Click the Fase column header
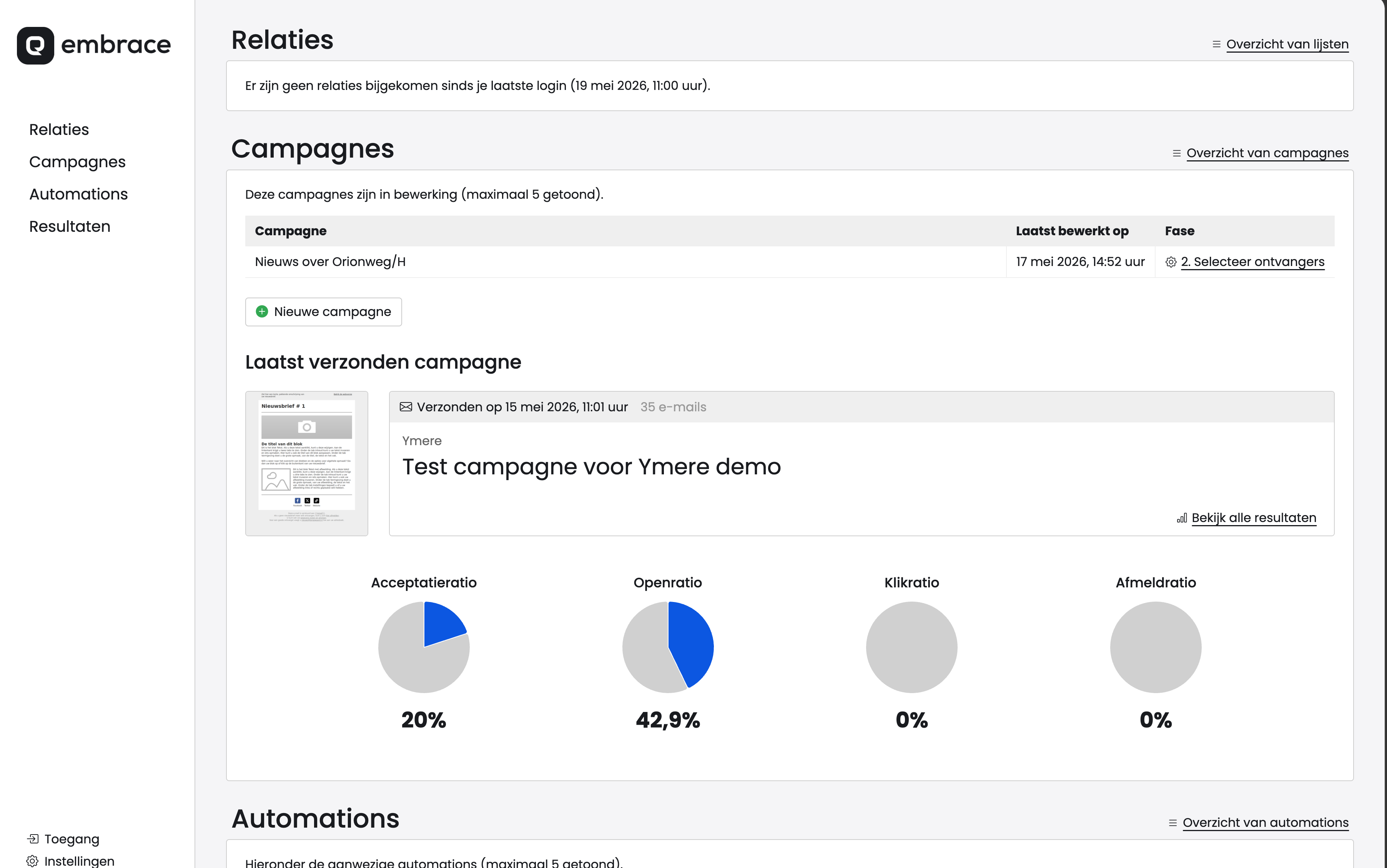Viewport: 1387px width, 868px height. (1179, 231)
